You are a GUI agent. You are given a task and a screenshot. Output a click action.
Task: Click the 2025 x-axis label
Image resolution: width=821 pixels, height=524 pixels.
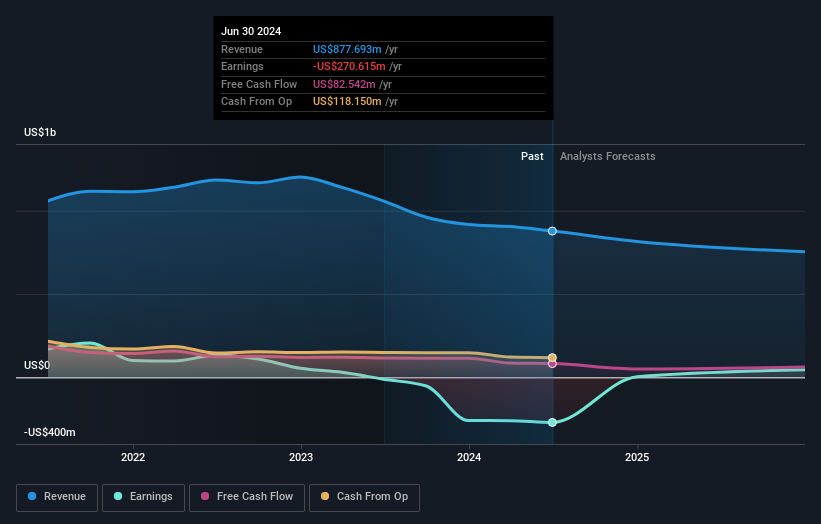[x=637, y=457]
